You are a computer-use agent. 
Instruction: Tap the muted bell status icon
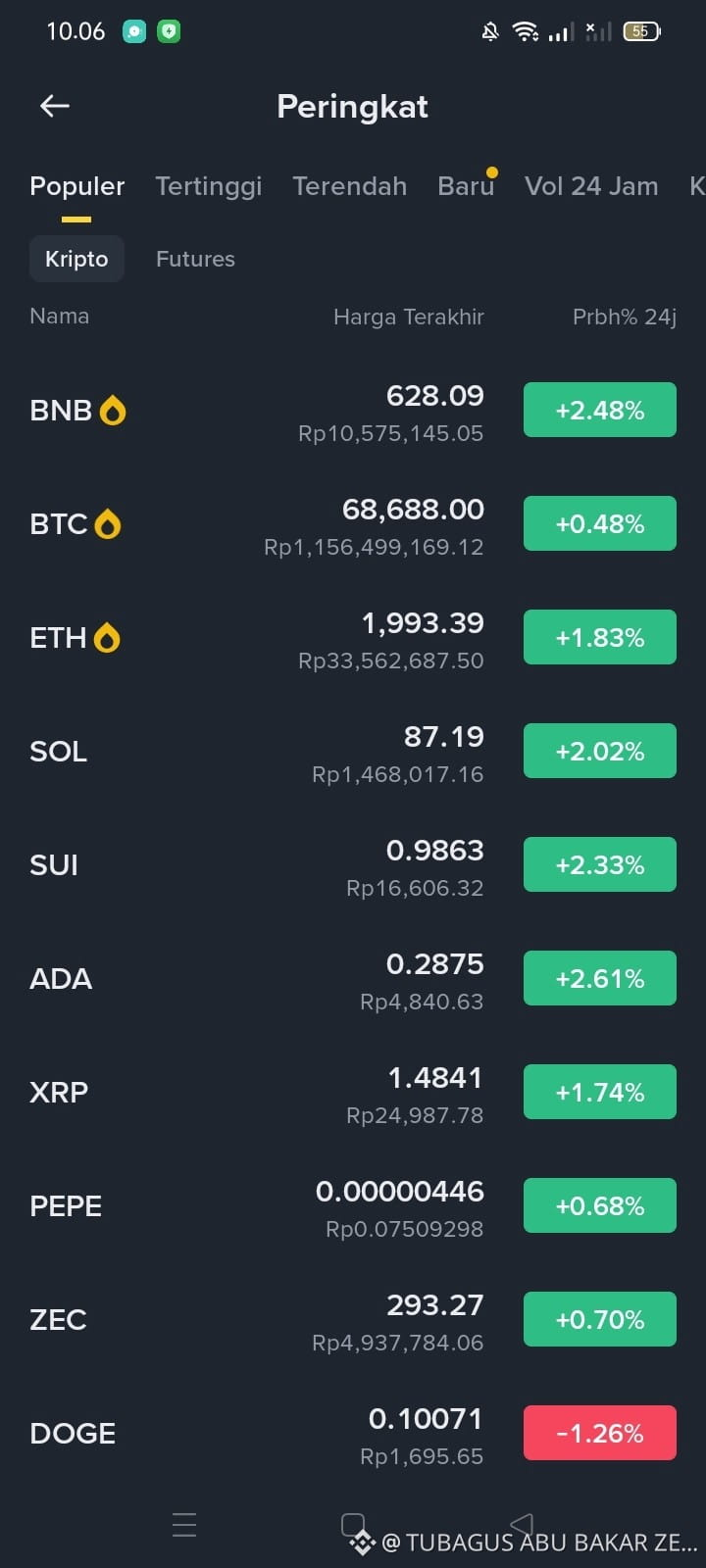tap(490, 31)
